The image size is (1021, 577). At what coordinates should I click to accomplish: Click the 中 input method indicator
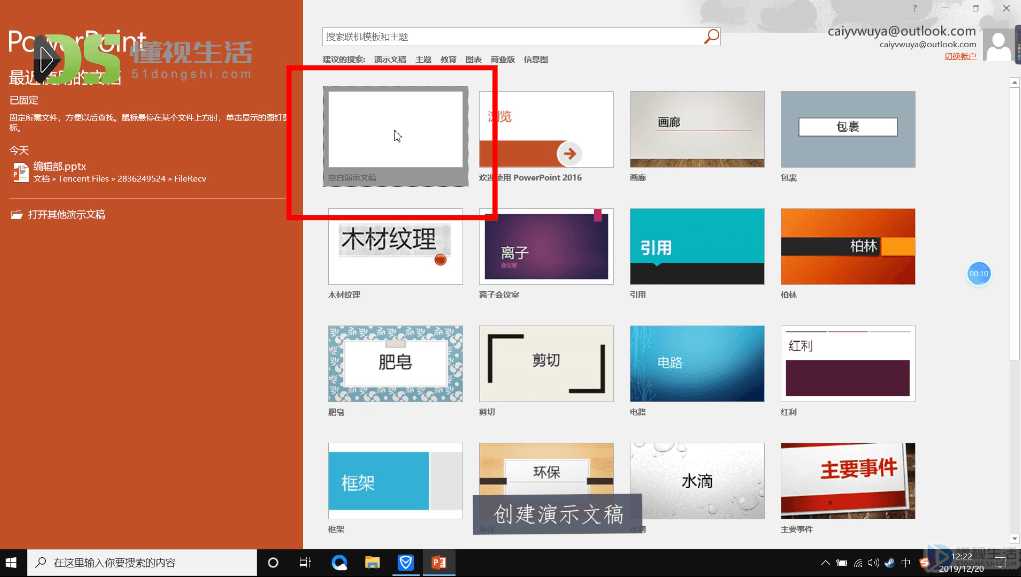point(906,563)
